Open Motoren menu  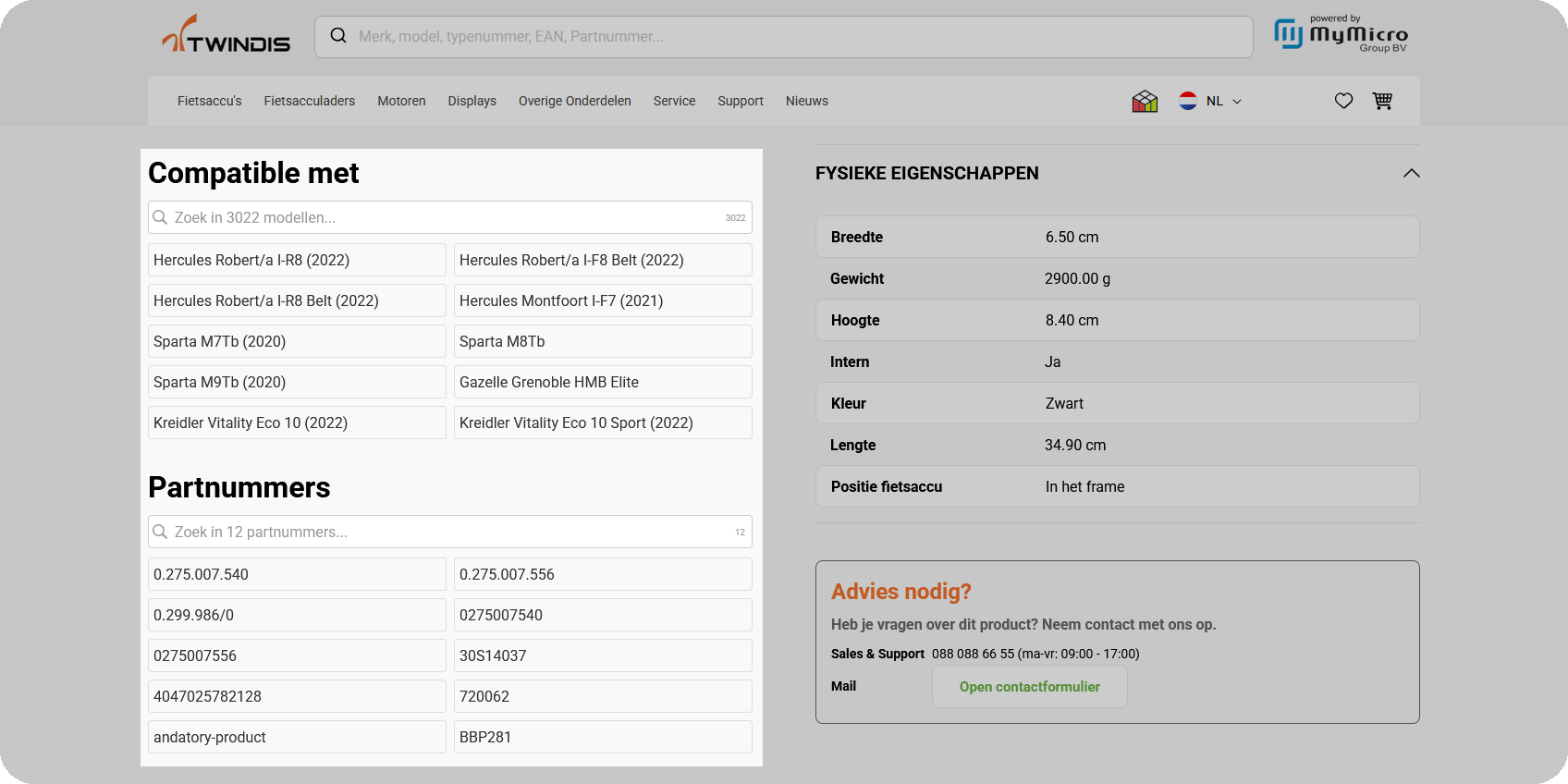[401, 101]
